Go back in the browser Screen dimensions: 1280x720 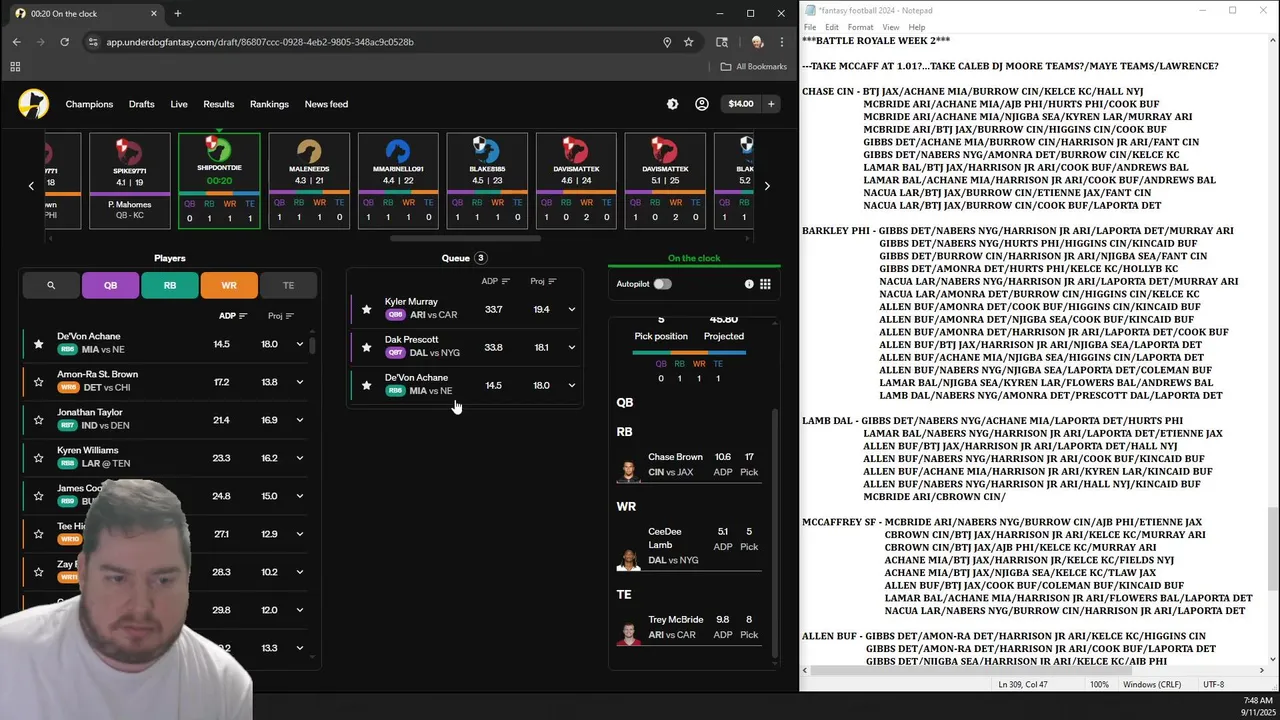click(x=16, y=42)
